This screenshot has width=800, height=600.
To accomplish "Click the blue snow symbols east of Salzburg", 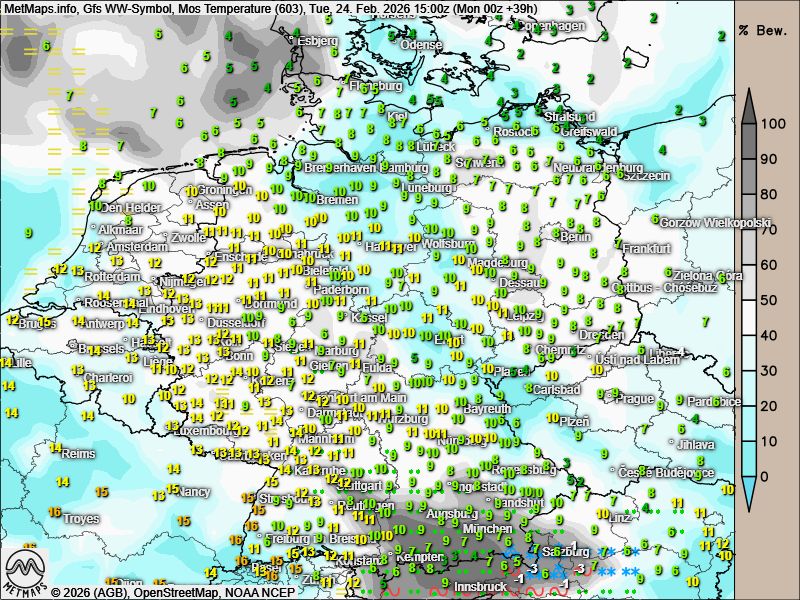I will [620, 573].
